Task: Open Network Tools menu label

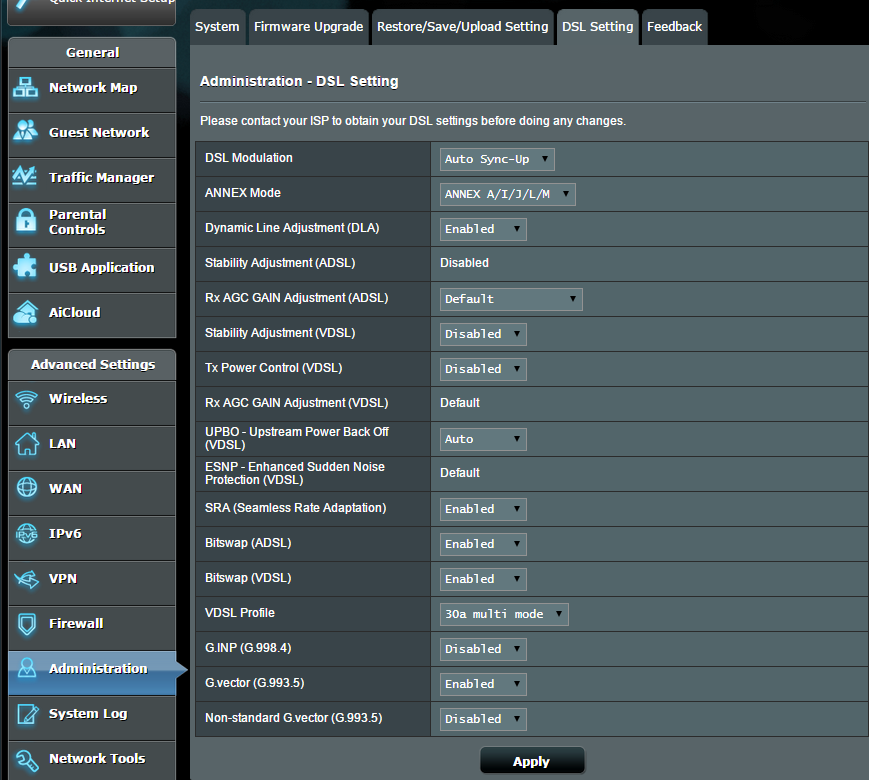Action: coord(97,758)
